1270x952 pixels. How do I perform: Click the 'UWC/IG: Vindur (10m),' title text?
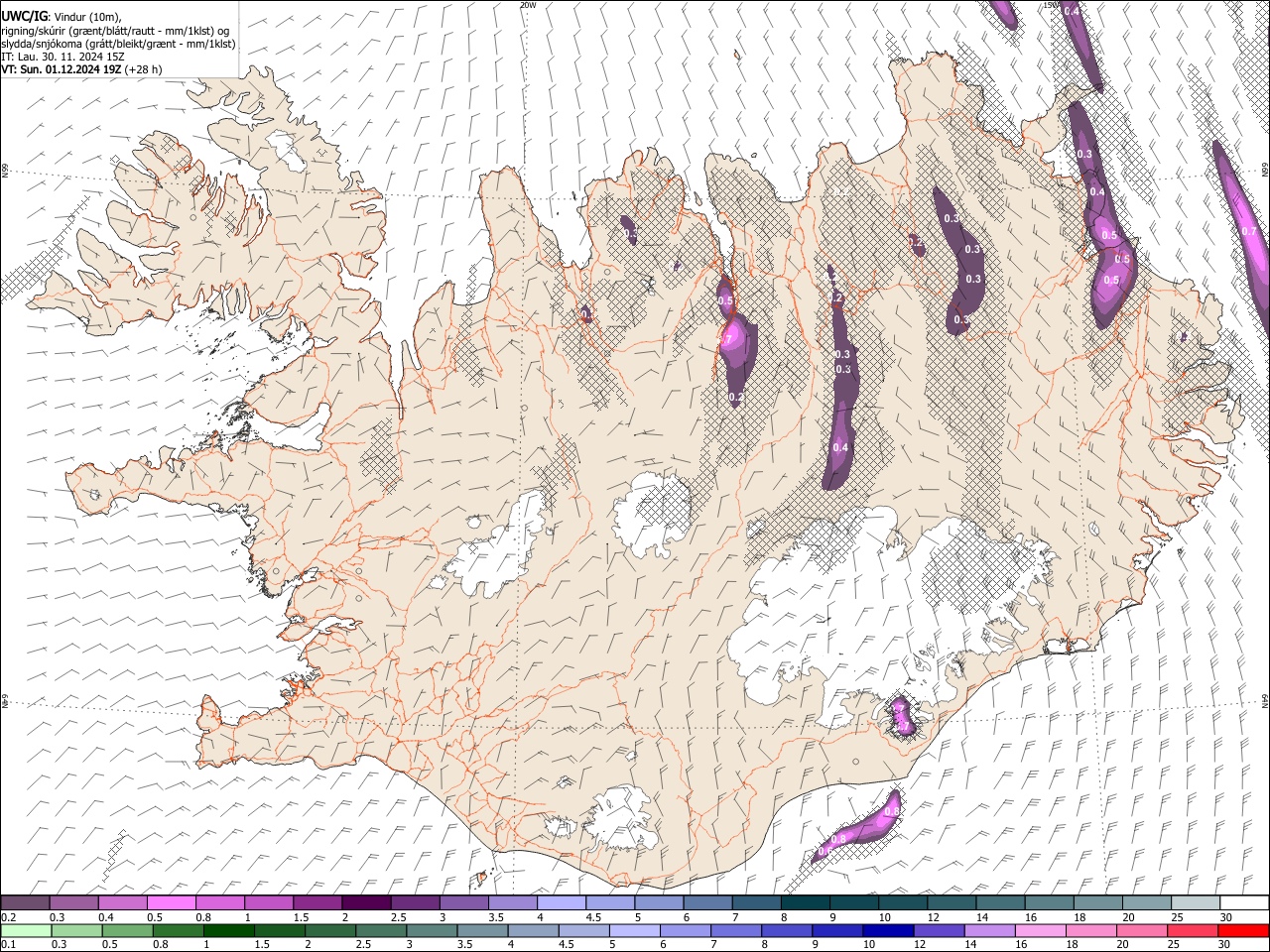[62, 16]
